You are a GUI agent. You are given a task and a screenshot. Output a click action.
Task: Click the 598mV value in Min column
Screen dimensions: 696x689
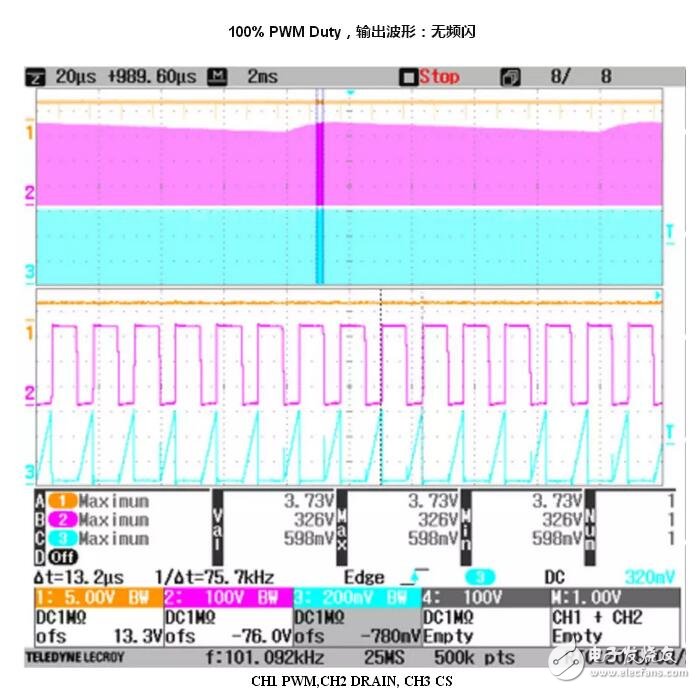(x=557, y=539)
